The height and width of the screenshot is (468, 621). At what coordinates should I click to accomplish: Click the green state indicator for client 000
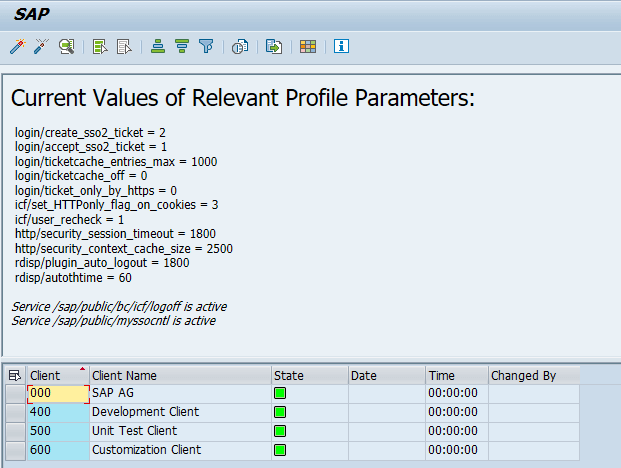(x=280, y=393)
